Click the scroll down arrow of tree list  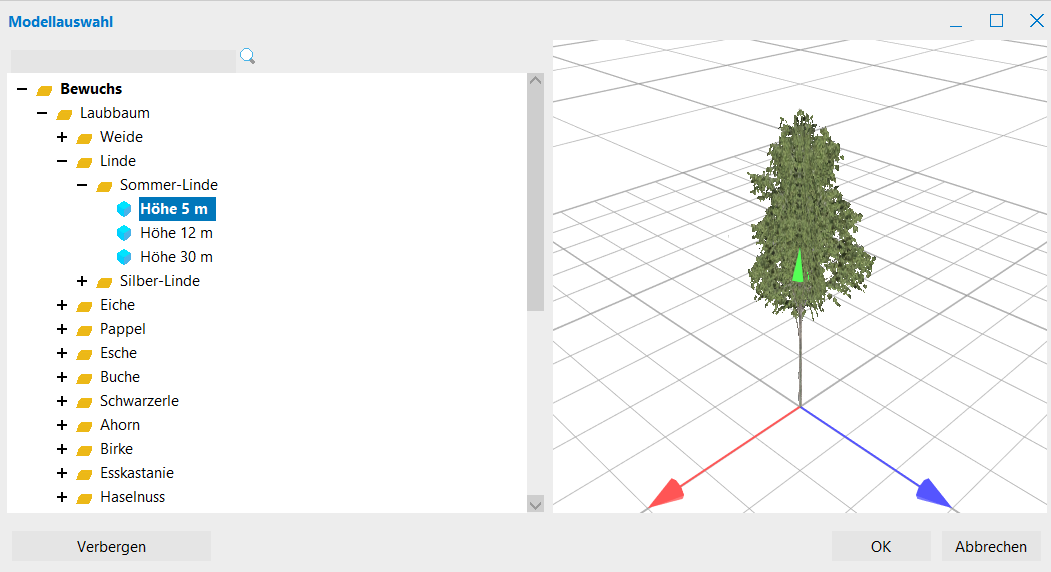535,505
